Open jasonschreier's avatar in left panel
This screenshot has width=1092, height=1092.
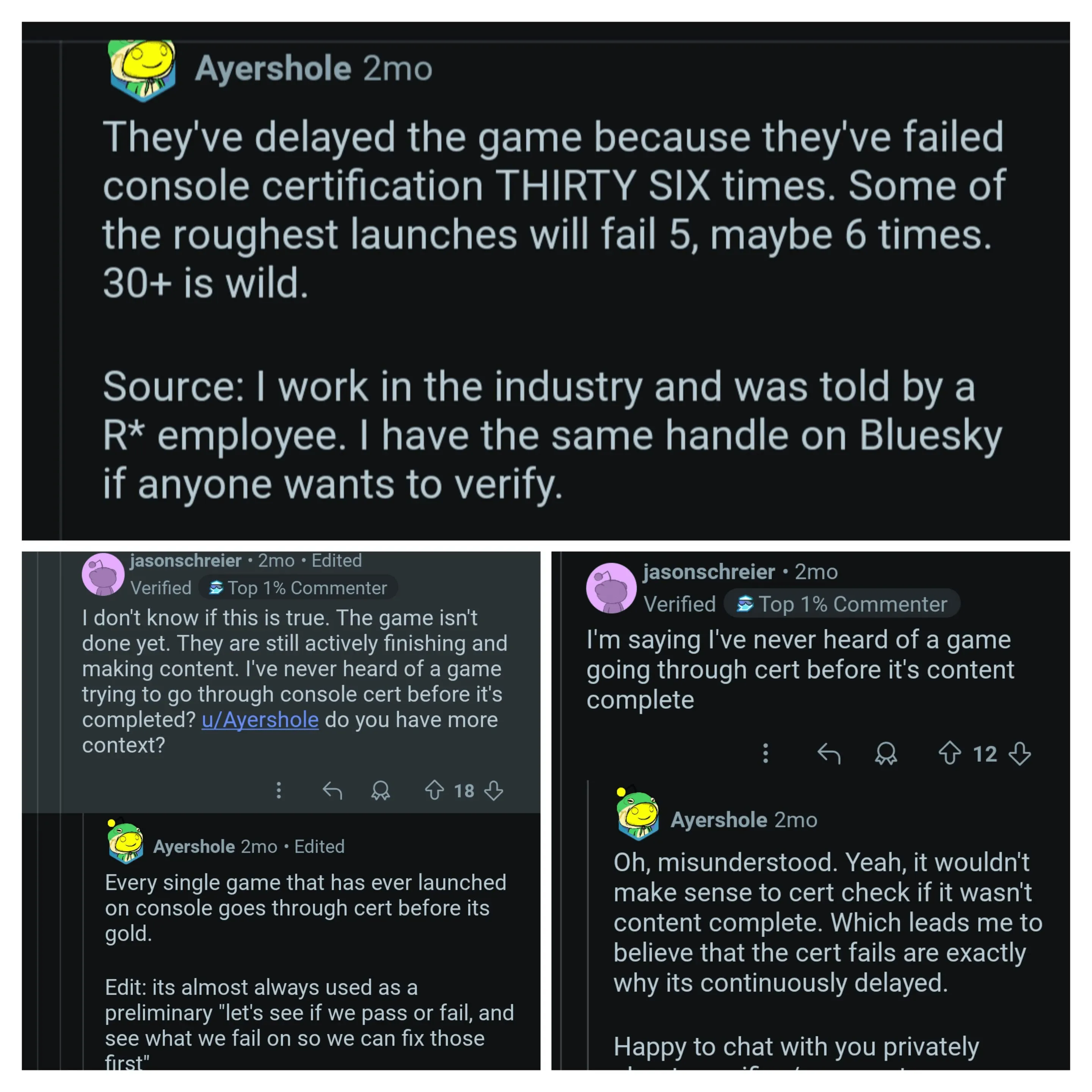[x=103, y=574]
